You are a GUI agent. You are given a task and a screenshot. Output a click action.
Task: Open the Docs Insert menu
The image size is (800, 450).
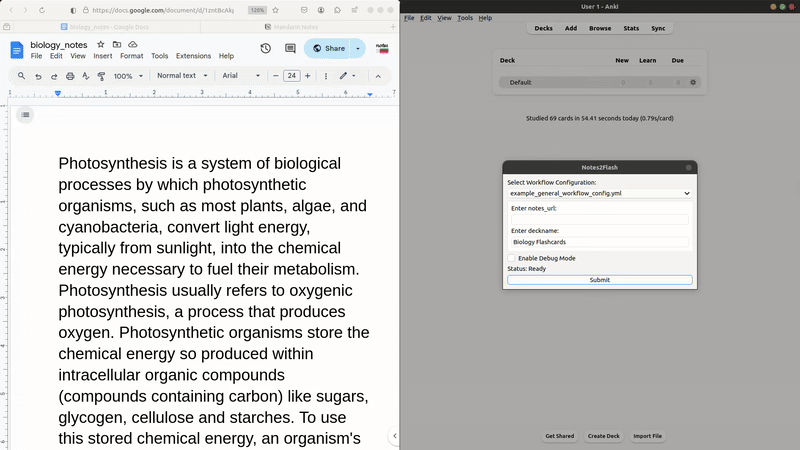pyautogui.click(x=103, y=56)
